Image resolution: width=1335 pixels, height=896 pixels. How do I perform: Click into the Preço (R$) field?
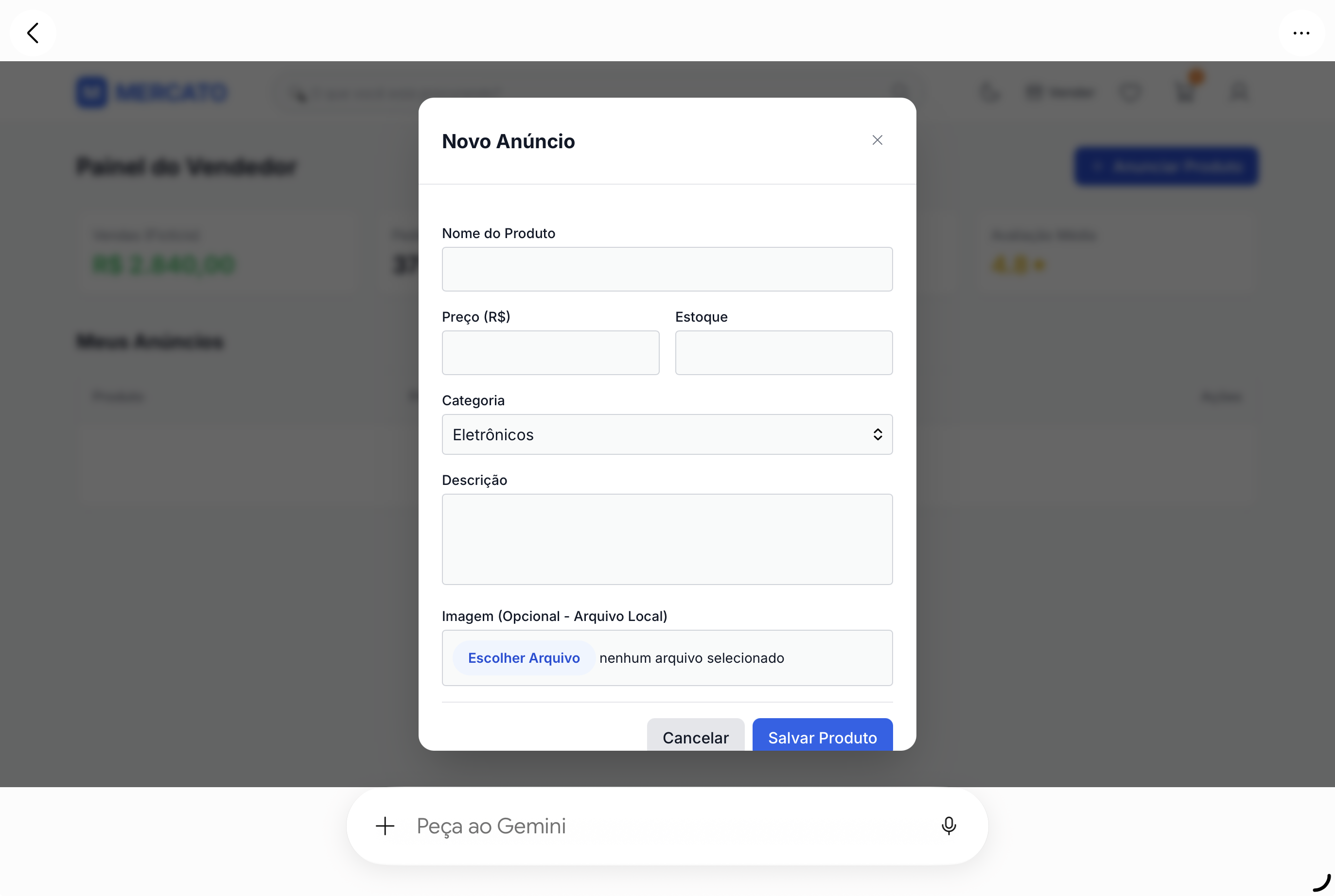point(550,353)
